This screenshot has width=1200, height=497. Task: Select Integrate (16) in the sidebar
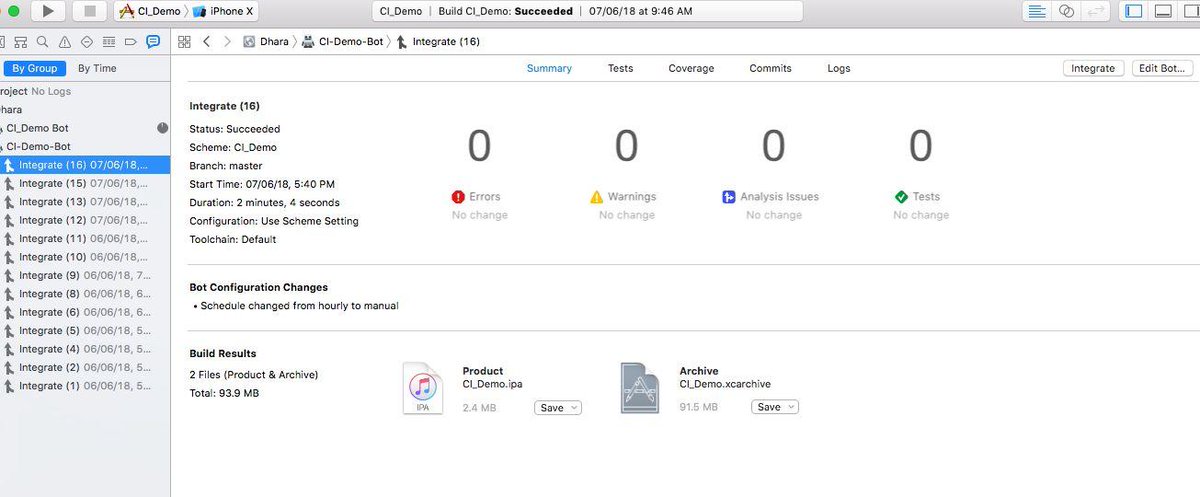pos(85,165)
